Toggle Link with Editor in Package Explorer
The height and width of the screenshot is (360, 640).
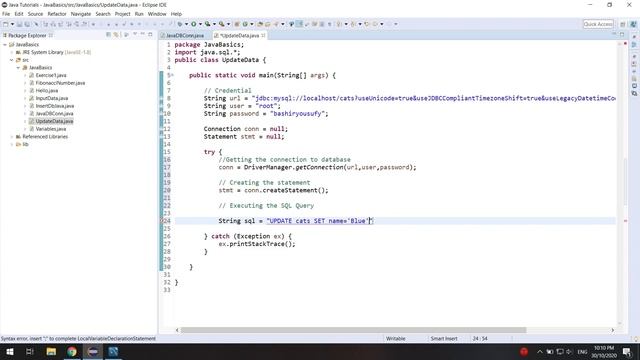pos(116,35)
